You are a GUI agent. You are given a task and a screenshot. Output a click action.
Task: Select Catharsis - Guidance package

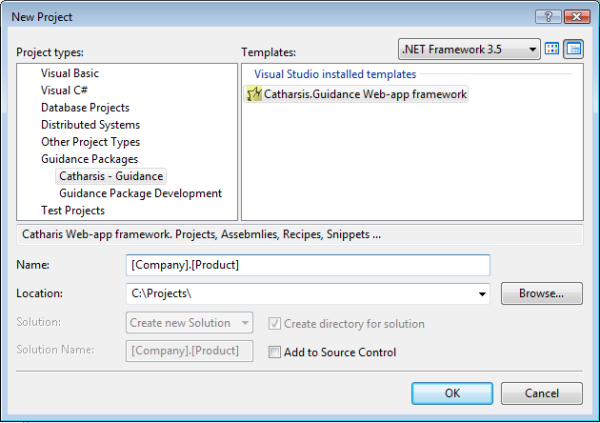(111, 176)
